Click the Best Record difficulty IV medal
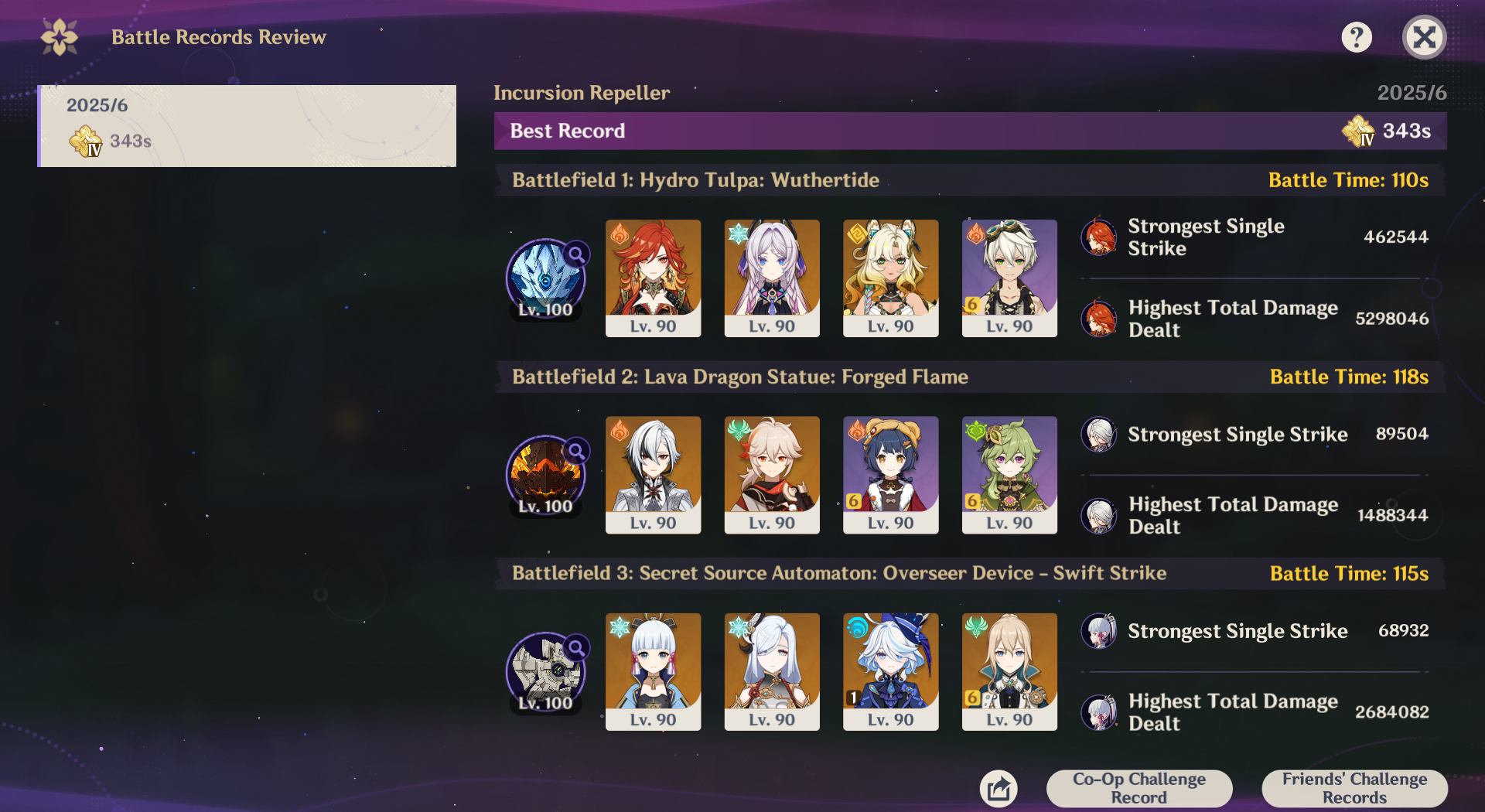1485x812 pixels. pyautogui.click(x=1358, y=131)
